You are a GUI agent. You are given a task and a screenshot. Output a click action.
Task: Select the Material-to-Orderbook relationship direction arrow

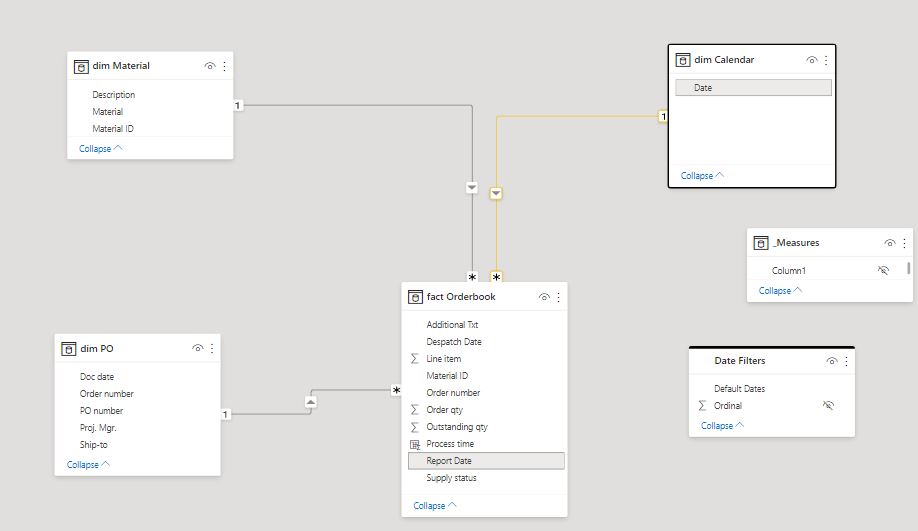(x=472, y=188)
